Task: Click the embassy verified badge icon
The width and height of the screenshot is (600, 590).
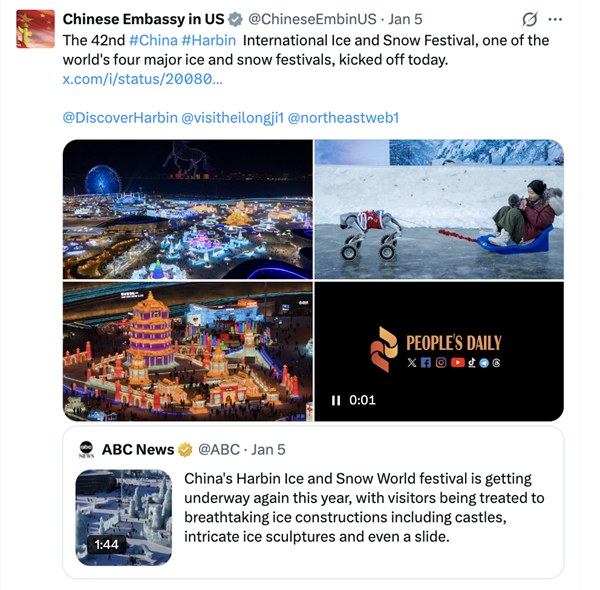Action: pyautogui.click(x=235, y=19)
